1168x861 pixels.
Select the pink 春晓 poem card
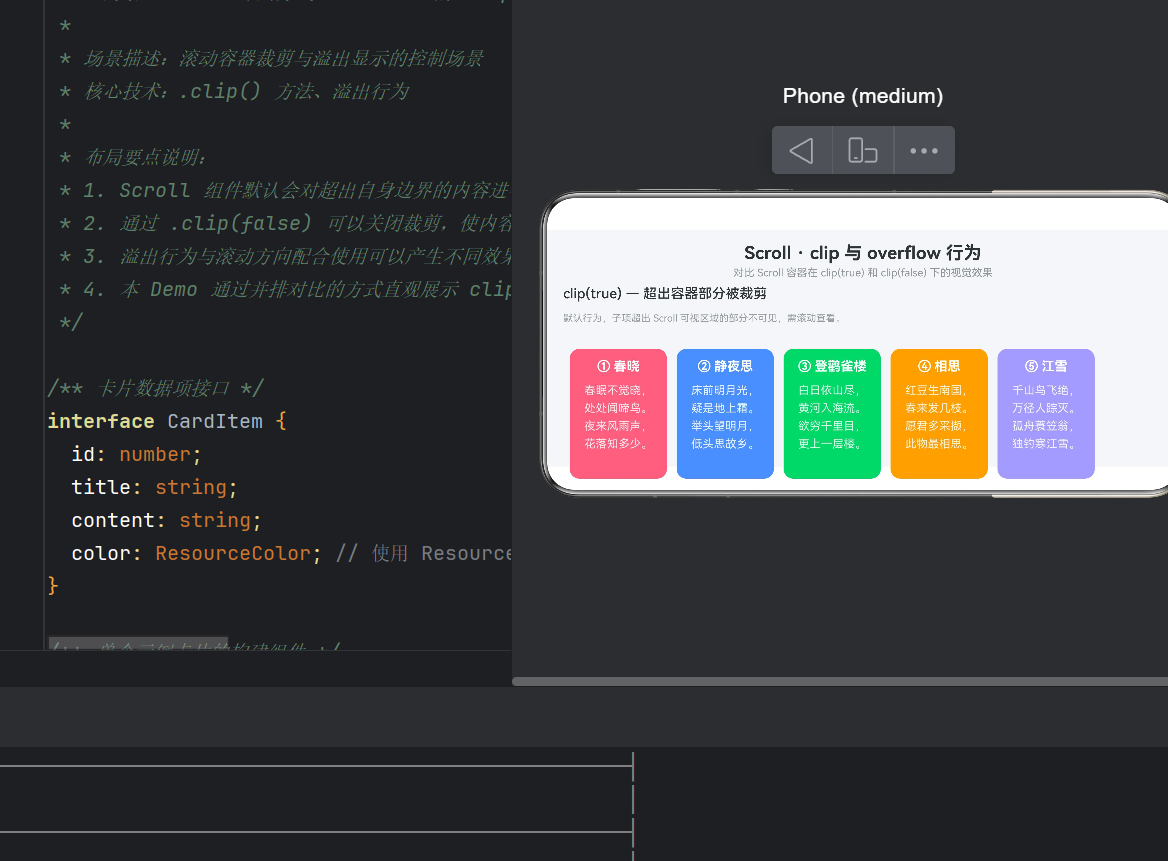pos(618,413)
